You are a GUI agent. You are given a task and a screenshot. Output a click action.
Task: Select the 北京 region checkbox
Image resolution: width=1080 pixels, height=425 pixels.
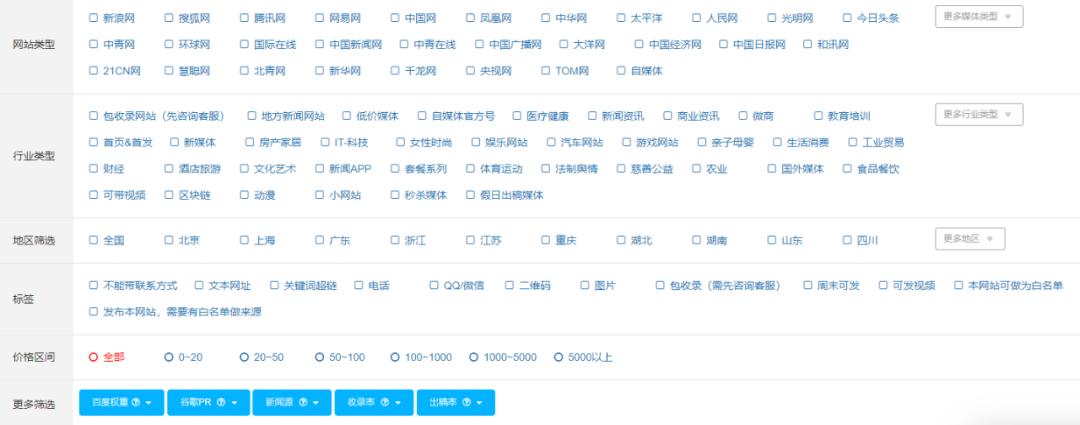click(x=169, y=240)
